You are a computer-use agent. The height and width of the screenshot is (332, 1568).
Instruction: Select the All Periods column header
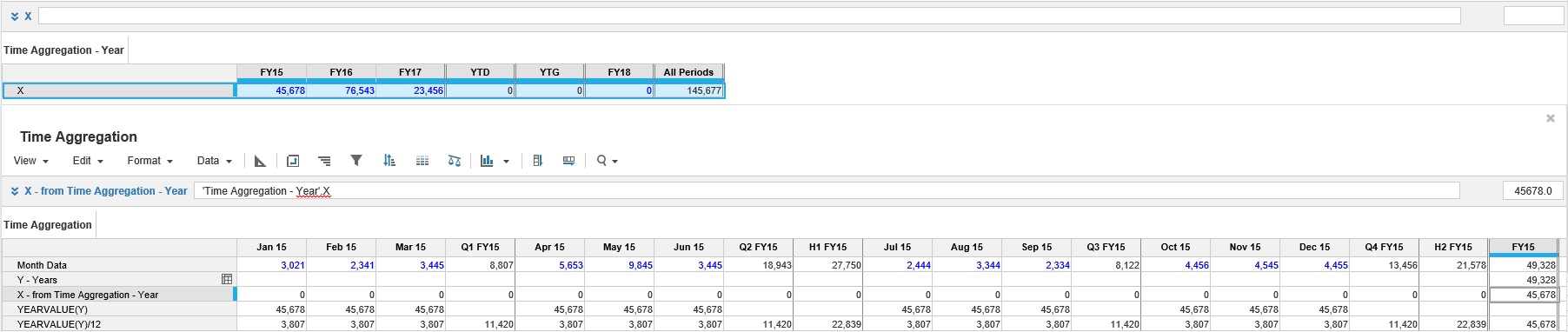coord(688,72)
